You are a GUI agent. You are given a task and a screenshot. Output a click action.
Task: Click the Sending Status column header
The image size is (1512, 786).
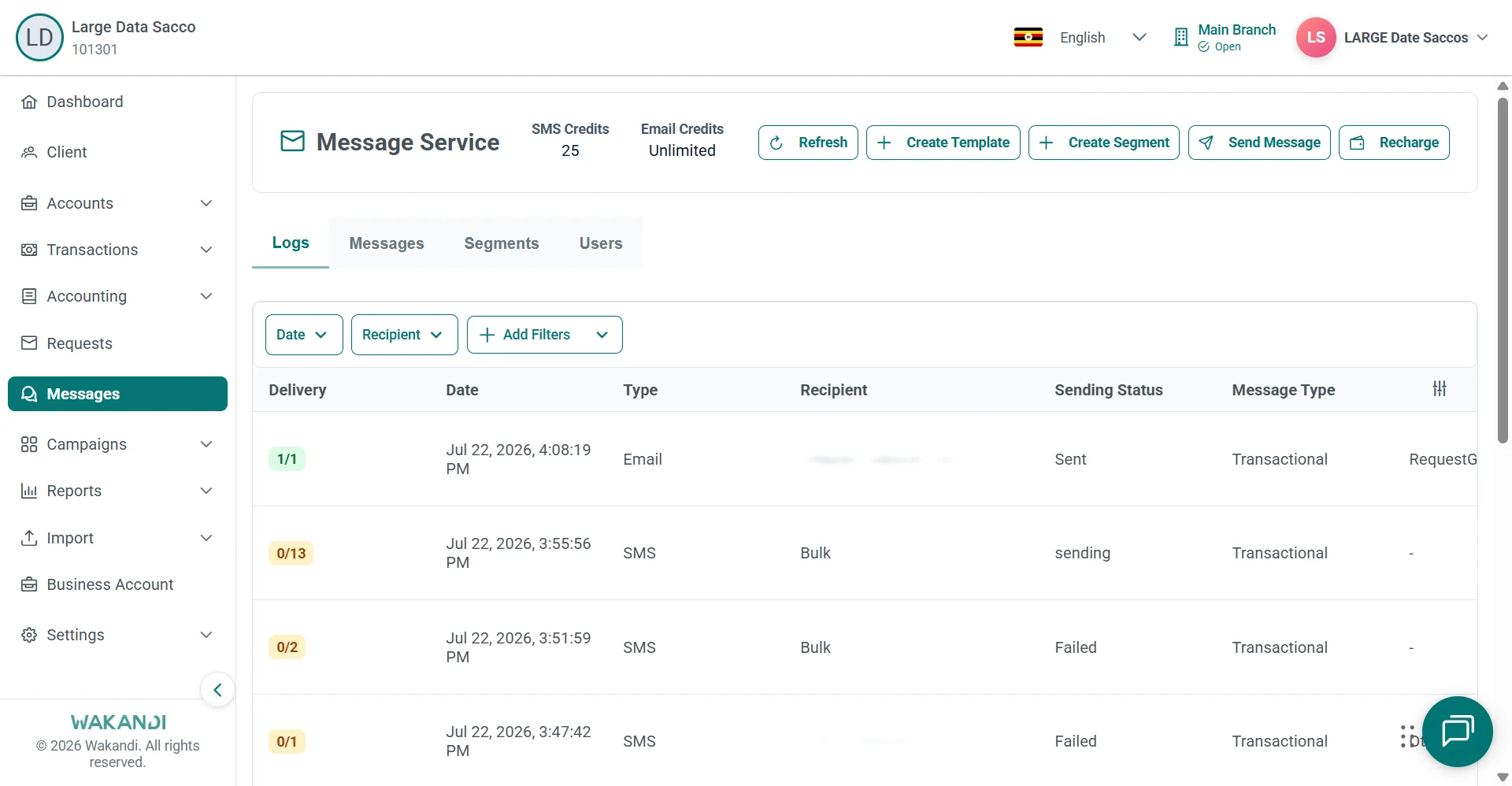click(1109, 390)
